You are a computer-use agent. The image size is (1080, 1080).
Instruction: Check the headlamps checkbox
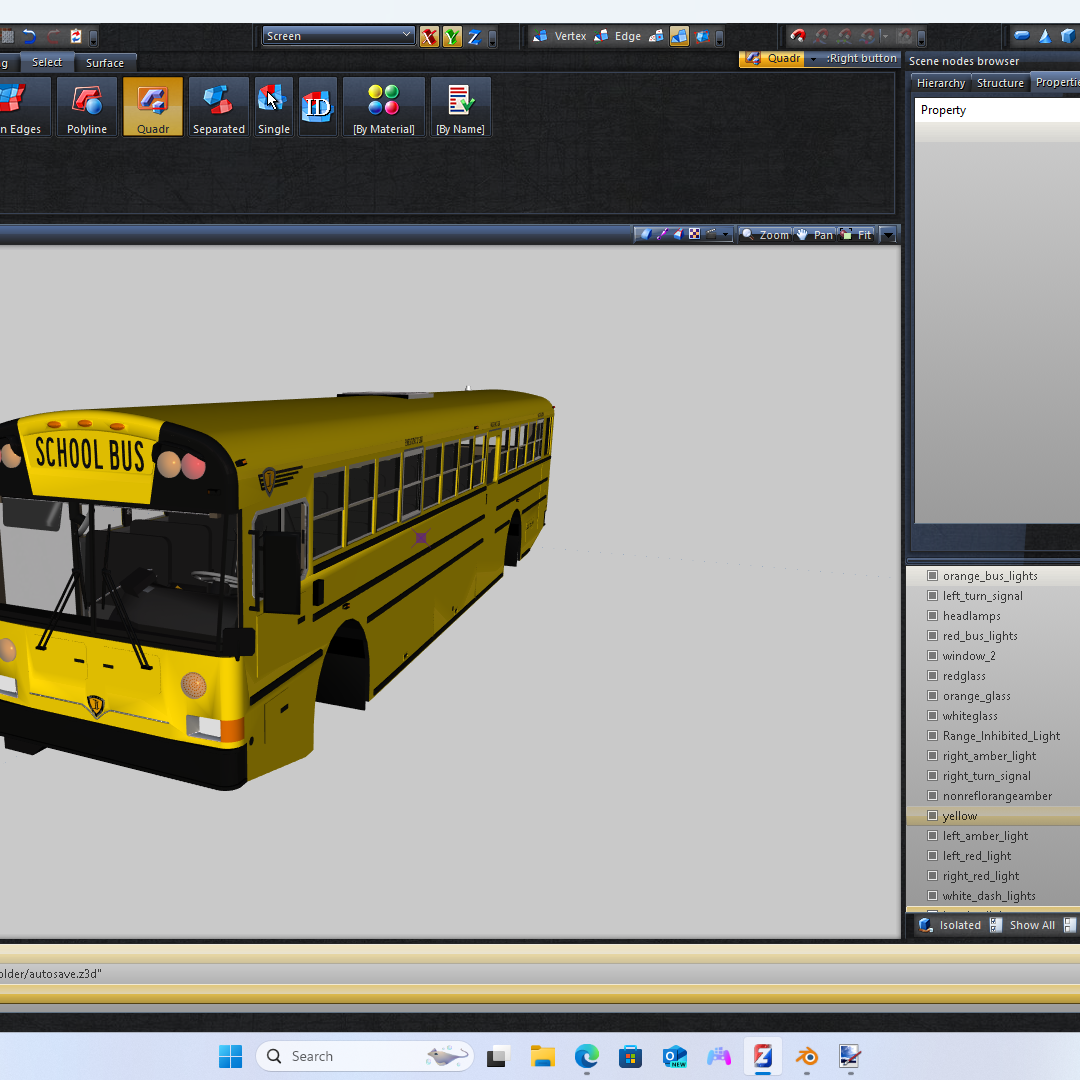click(932, 616)
